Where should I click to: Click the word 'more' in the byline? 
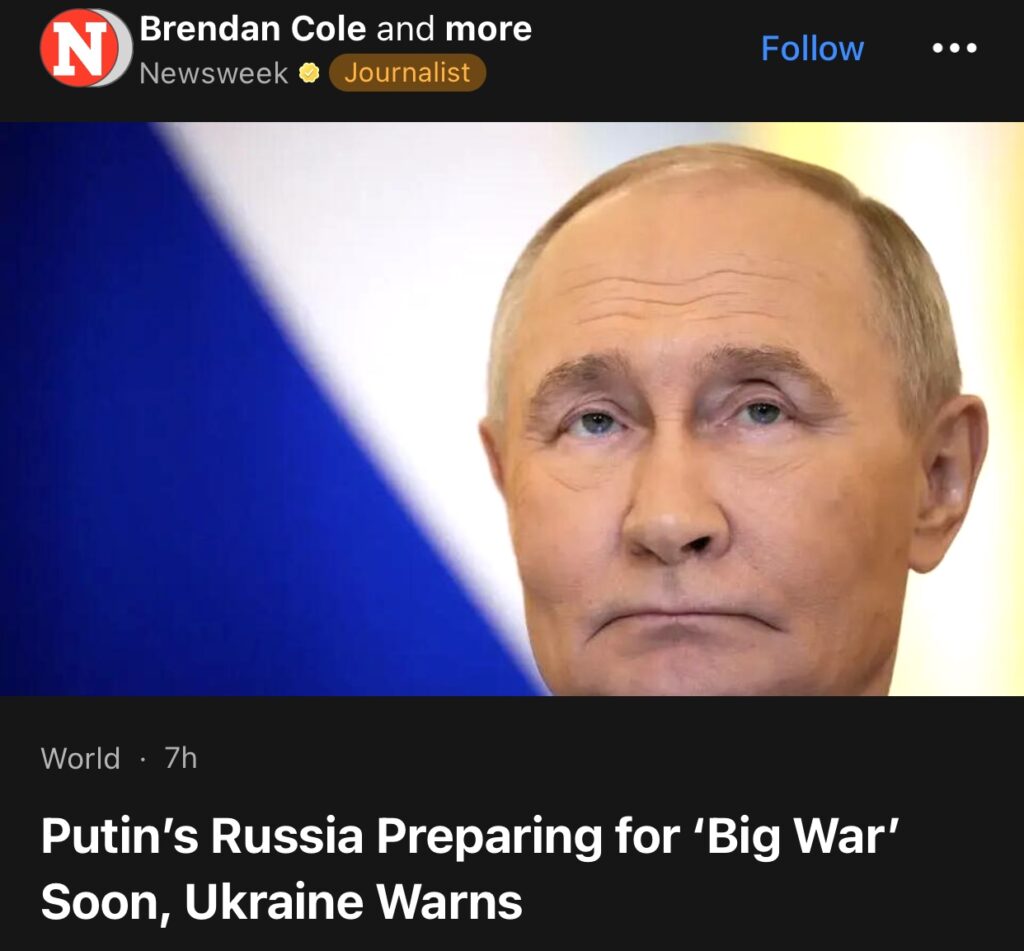(488, 29)
